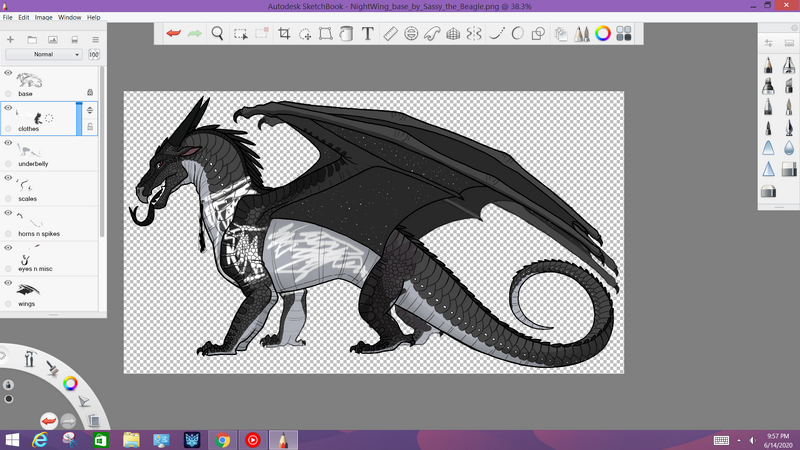Open the Window menu
This screenshot has height=450, width=800.
click(x=69, y=18)
